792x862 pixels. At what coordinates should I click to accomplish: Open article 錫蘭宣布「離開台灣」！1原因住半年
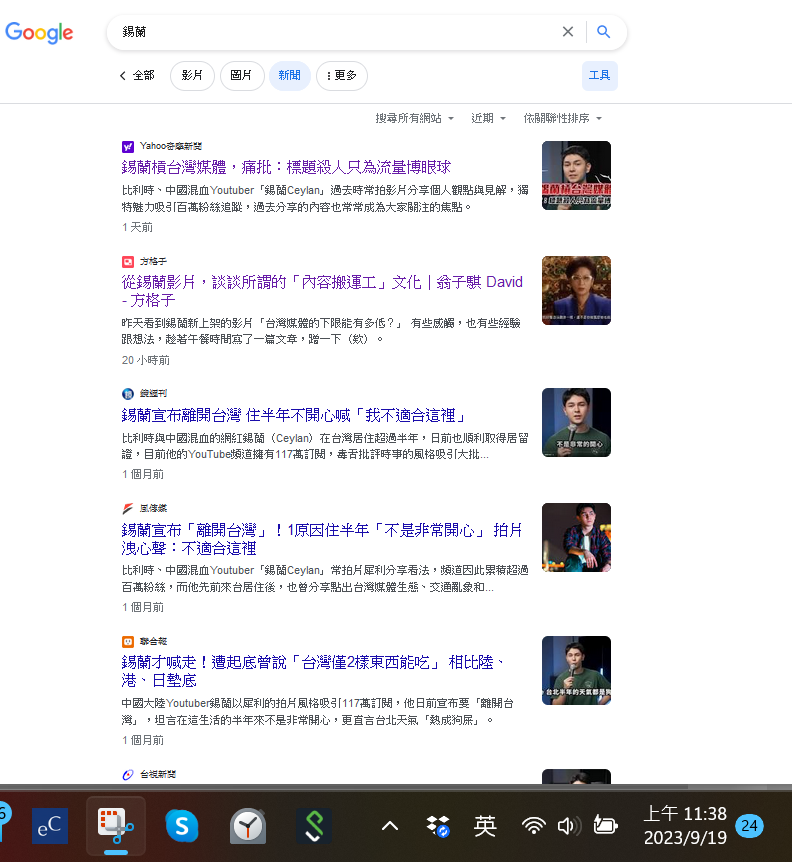tap(322, 539)
